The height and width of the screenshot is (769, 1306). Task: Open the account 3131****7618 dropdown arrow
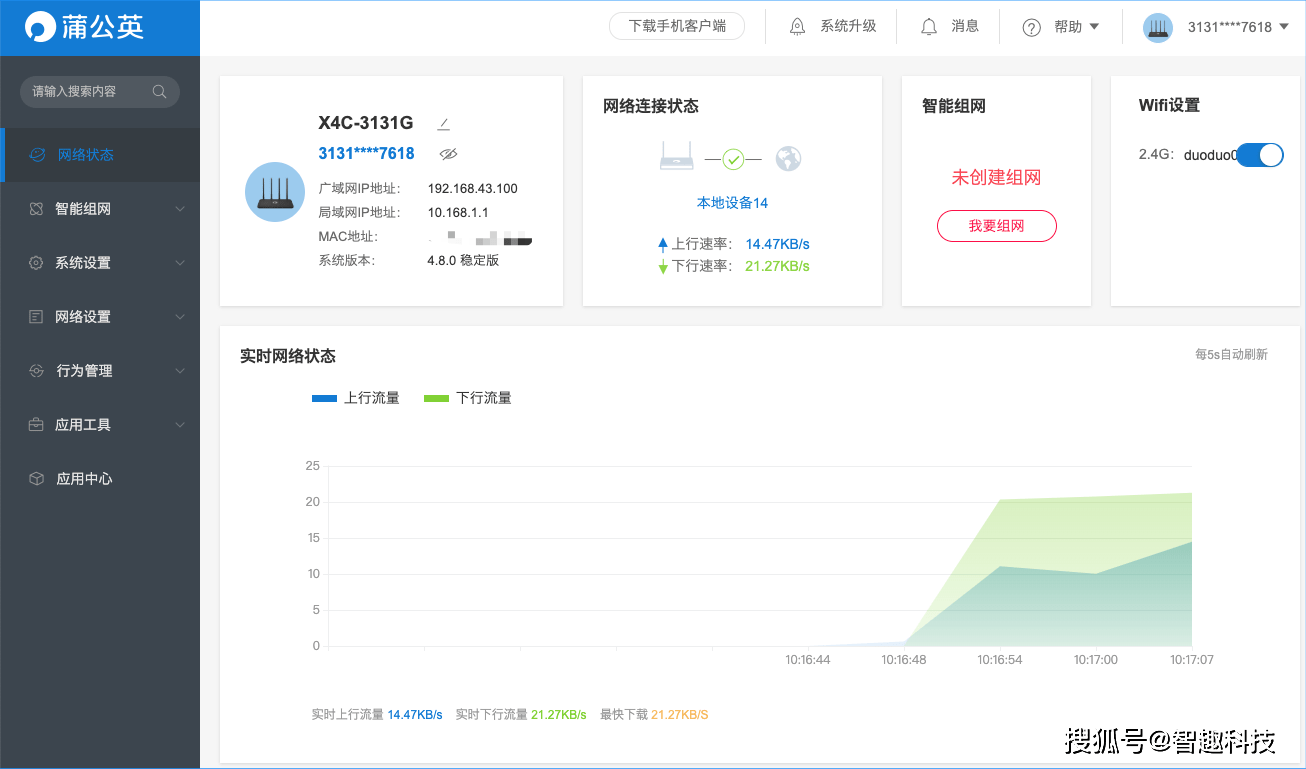pyautogui.click(x=1284, y=27)
